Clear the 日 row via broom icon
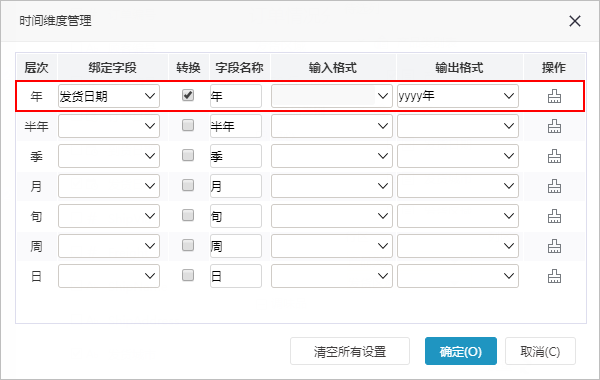The image size is (600, 380). [554, 276]
